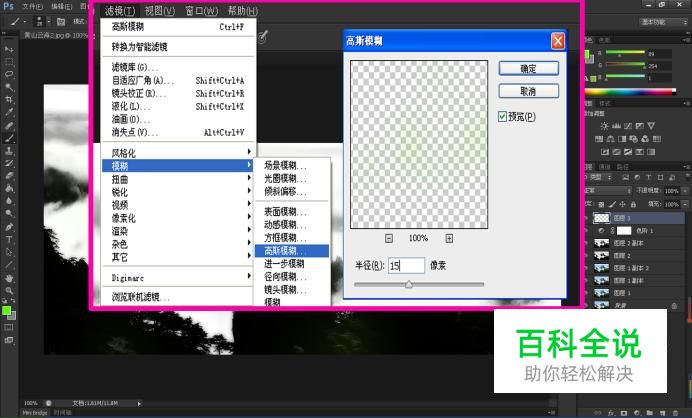Image resolution: width=692 pixels, height=418 pixels.
Task: Expand the Digimarc submenu
Action: pos(178,278)
